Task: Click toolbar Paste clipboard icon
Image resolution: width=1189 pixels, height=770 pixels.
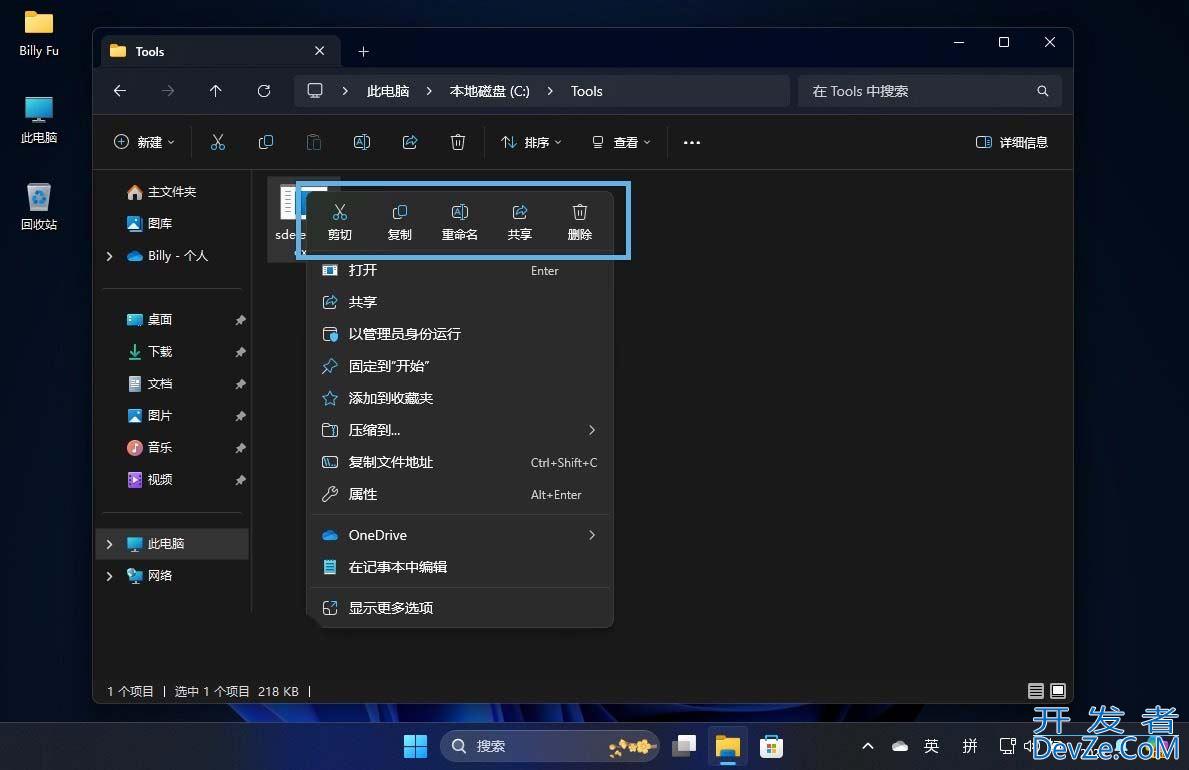Action: tap(313, 142)
